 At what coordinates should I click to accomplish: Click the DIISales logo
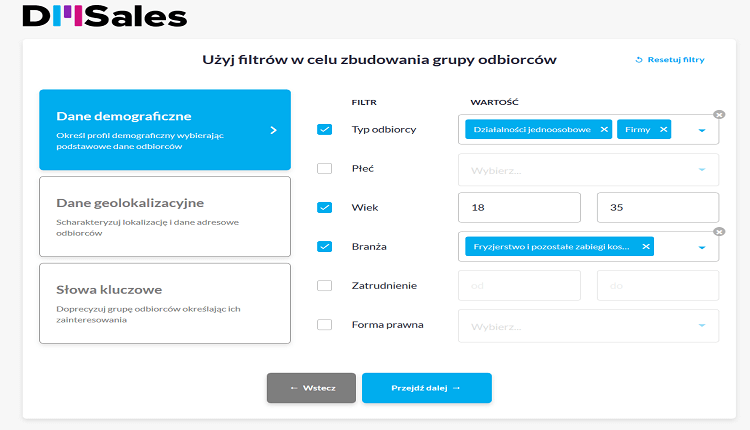(105, 16)
